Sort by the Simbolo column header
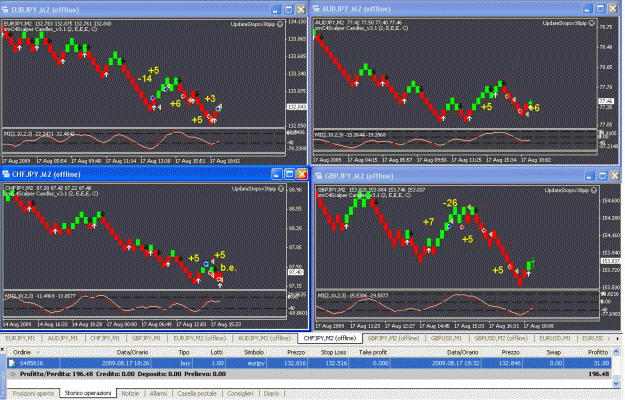This screenshot has height=400, width=625. [x=246, y=352]
